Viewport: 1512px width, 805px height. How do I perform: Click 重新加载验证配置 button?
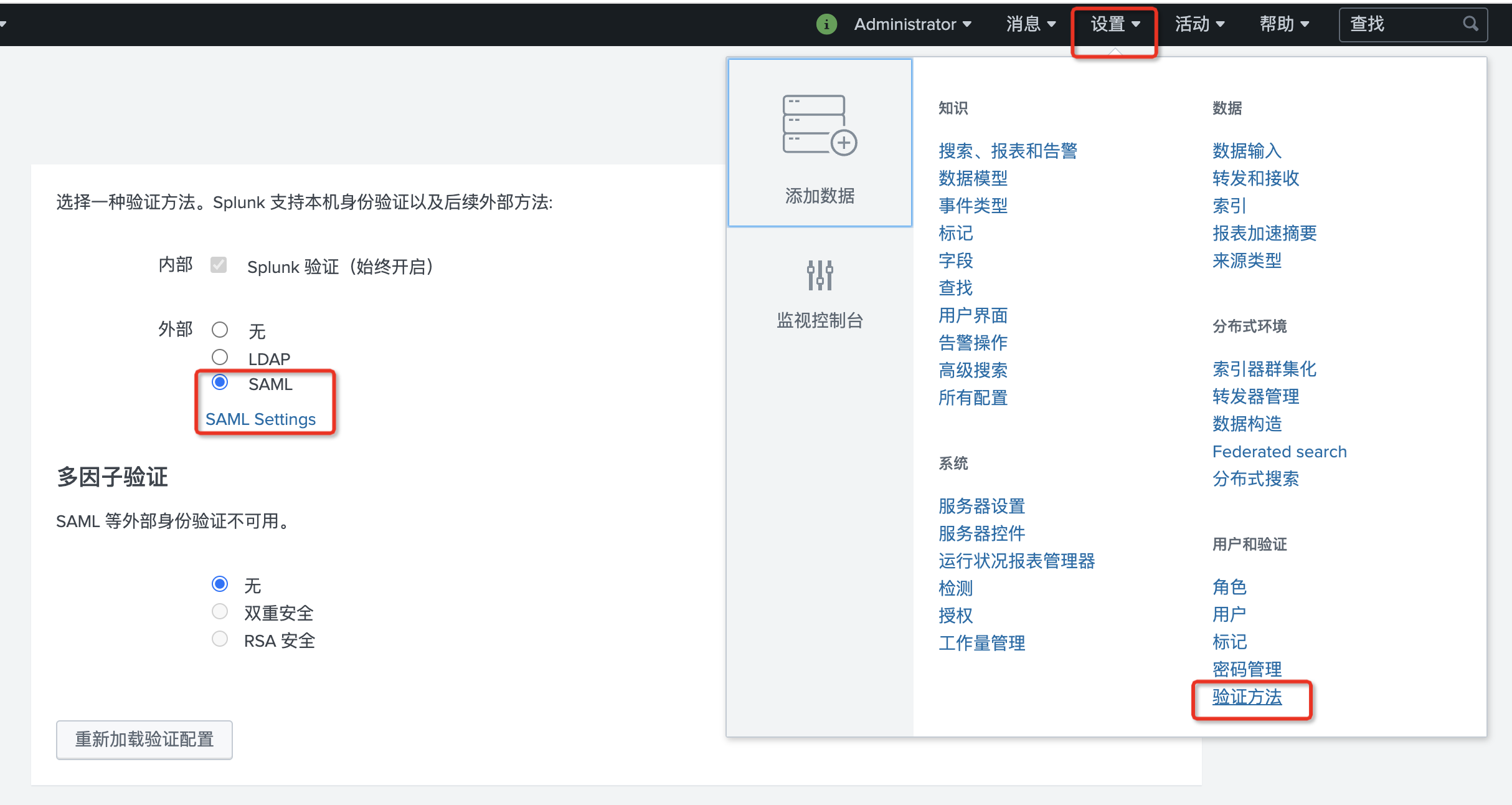(144, 740)
